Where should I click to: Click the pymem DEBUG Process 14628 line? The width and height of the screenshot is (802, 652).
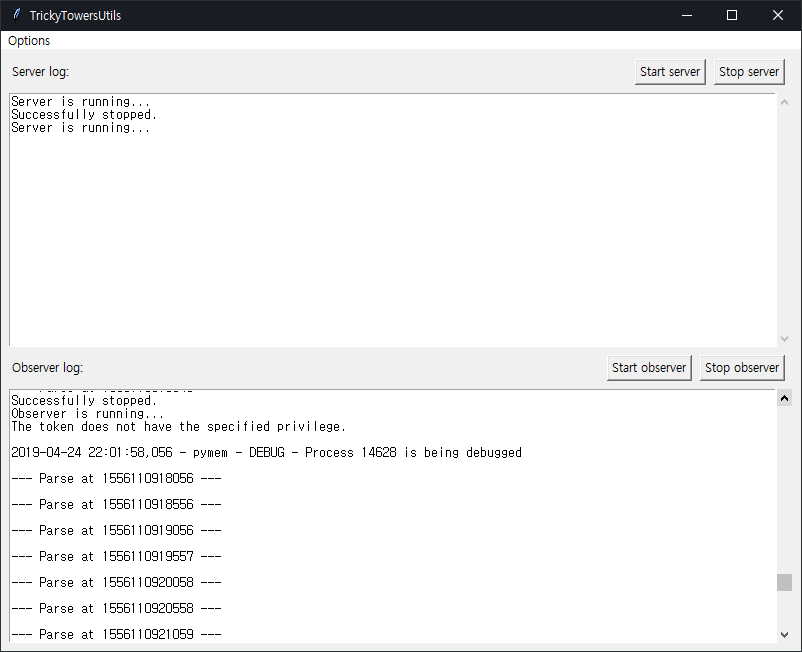click(266, 453)
